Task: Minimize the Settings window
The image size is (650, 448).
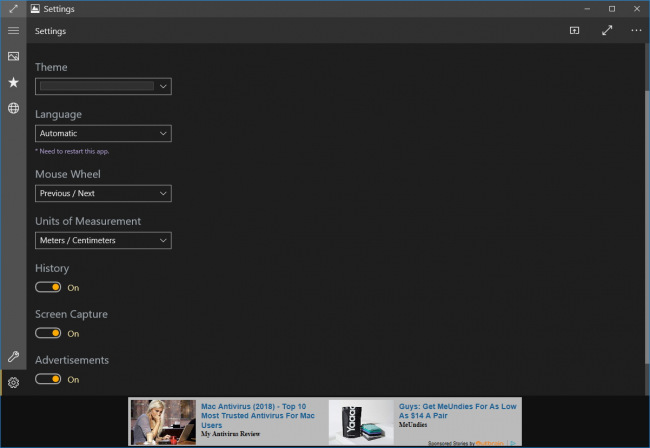Action: tap(587, 9)
